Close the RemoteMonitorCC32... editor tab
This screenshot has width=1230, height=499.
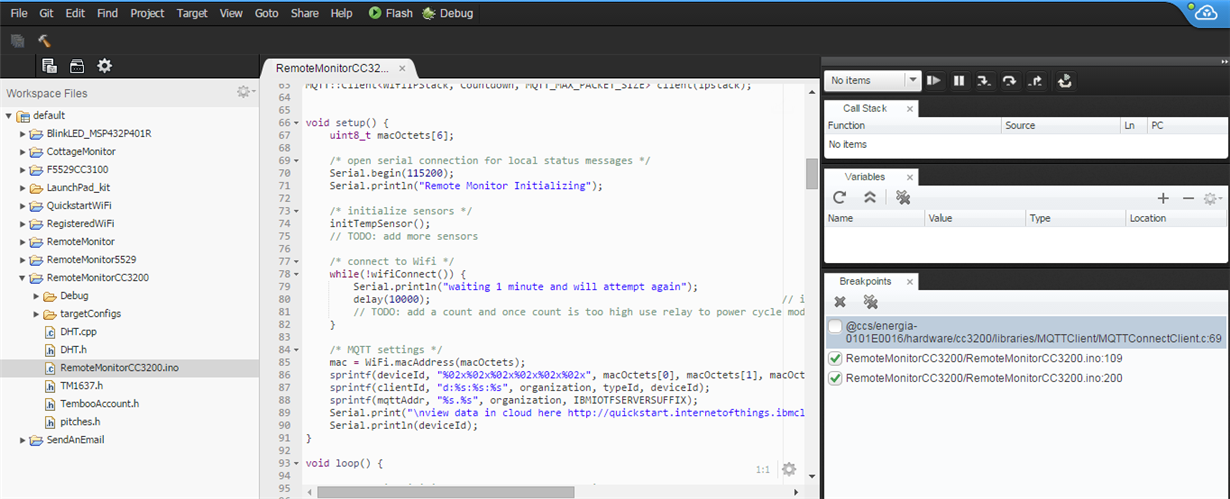tap(403, 68)
